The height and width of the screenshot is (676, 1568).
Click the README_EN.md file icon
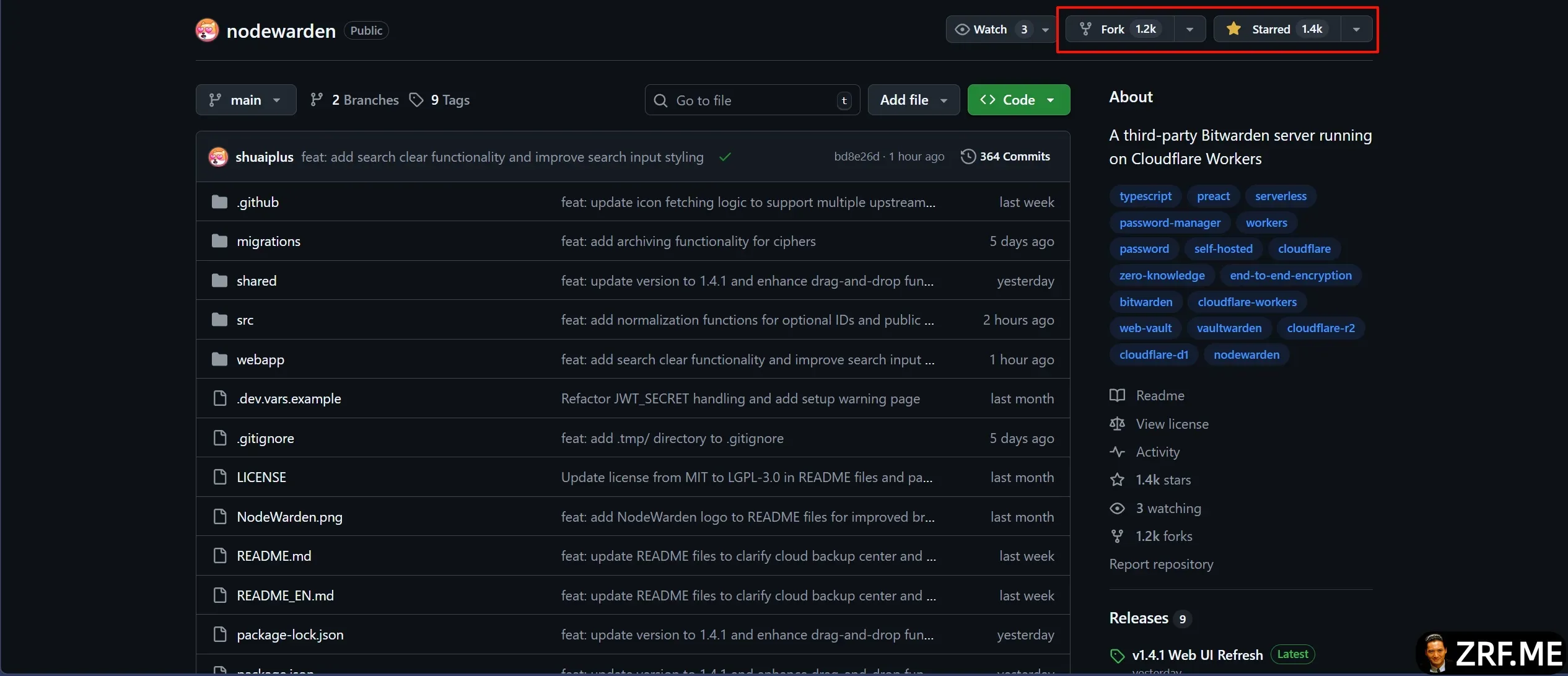click(219, 595)
